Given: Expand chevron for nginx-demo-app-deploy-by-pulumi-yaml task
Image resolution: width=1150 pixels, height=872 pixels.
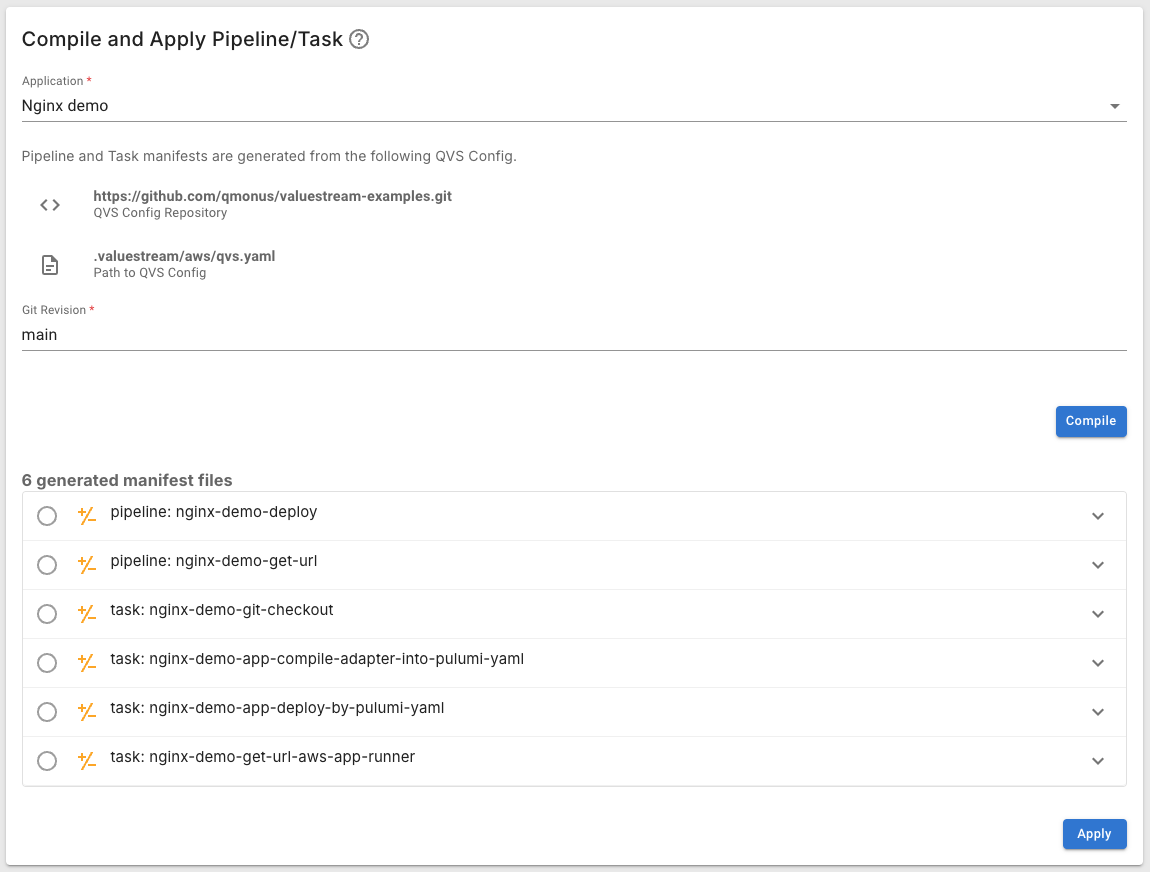Looking at the screenshot, I should [1098, 712].
